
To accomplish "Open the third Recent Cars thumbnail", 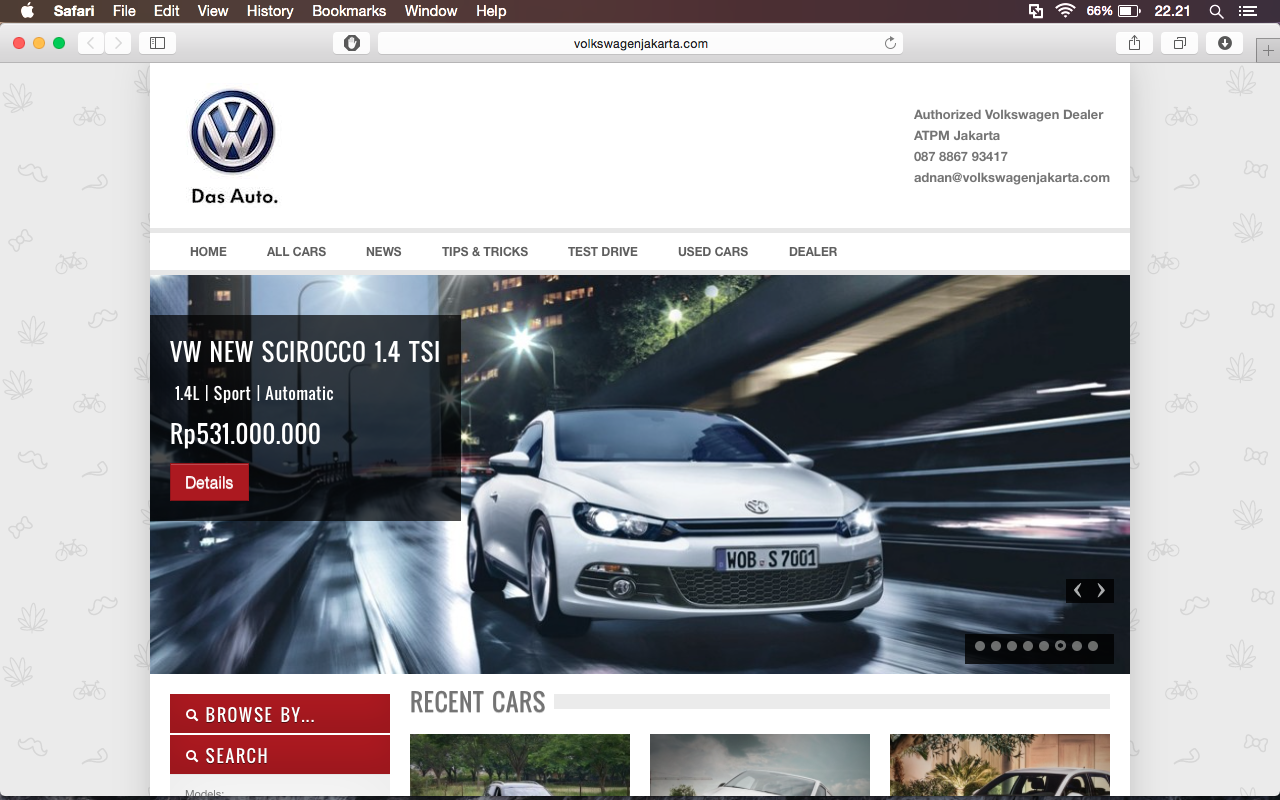I will [1000, 766].
